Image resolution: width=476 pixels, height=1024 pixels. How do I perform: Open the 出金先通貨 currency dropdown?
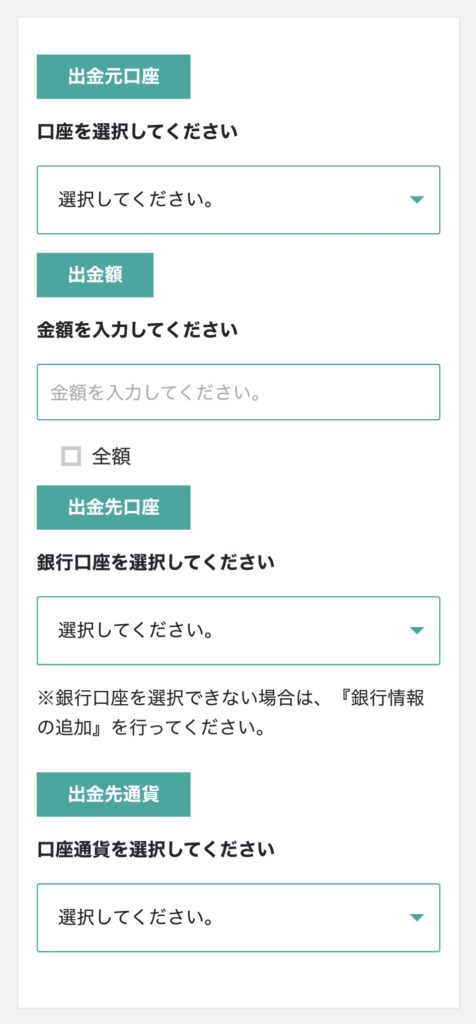(238, 918)
